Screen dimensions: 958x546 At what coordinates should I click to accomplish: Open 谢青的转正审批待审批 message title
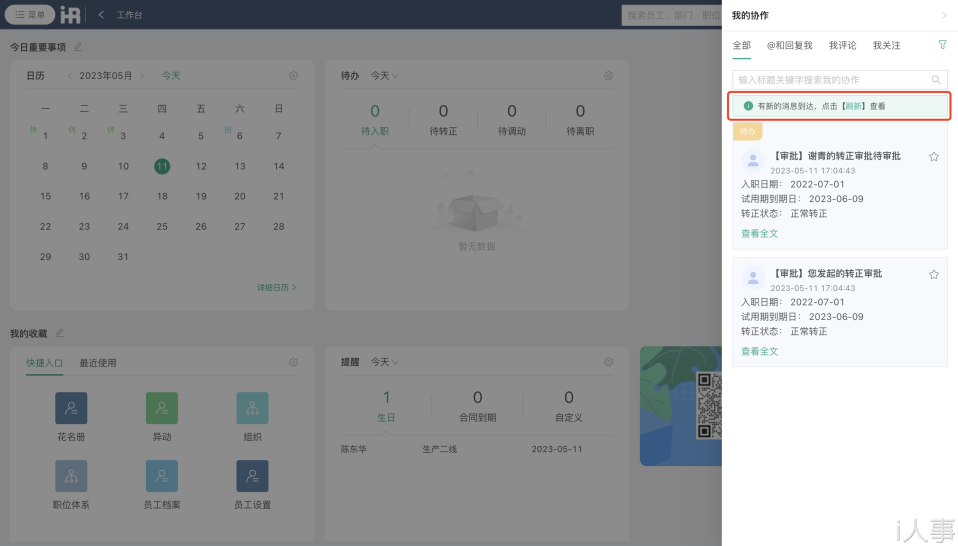(837, 156)
